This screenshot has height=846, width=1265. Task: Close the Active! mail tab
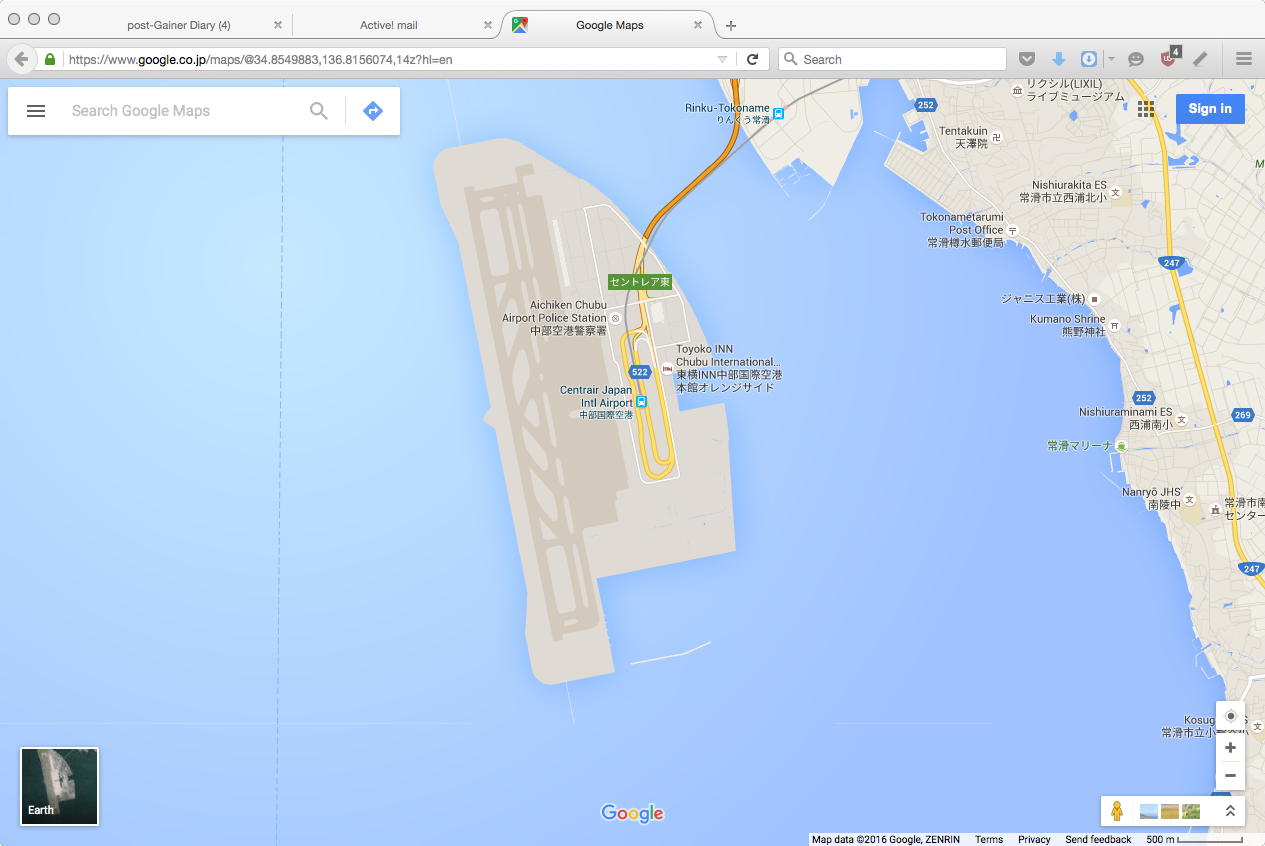[x=487, y=25]
